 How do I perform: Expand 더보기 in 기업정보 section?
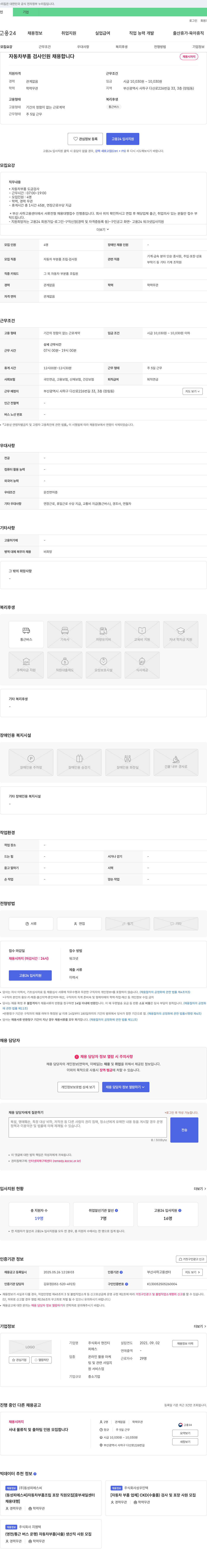(x=200, y=1326)
